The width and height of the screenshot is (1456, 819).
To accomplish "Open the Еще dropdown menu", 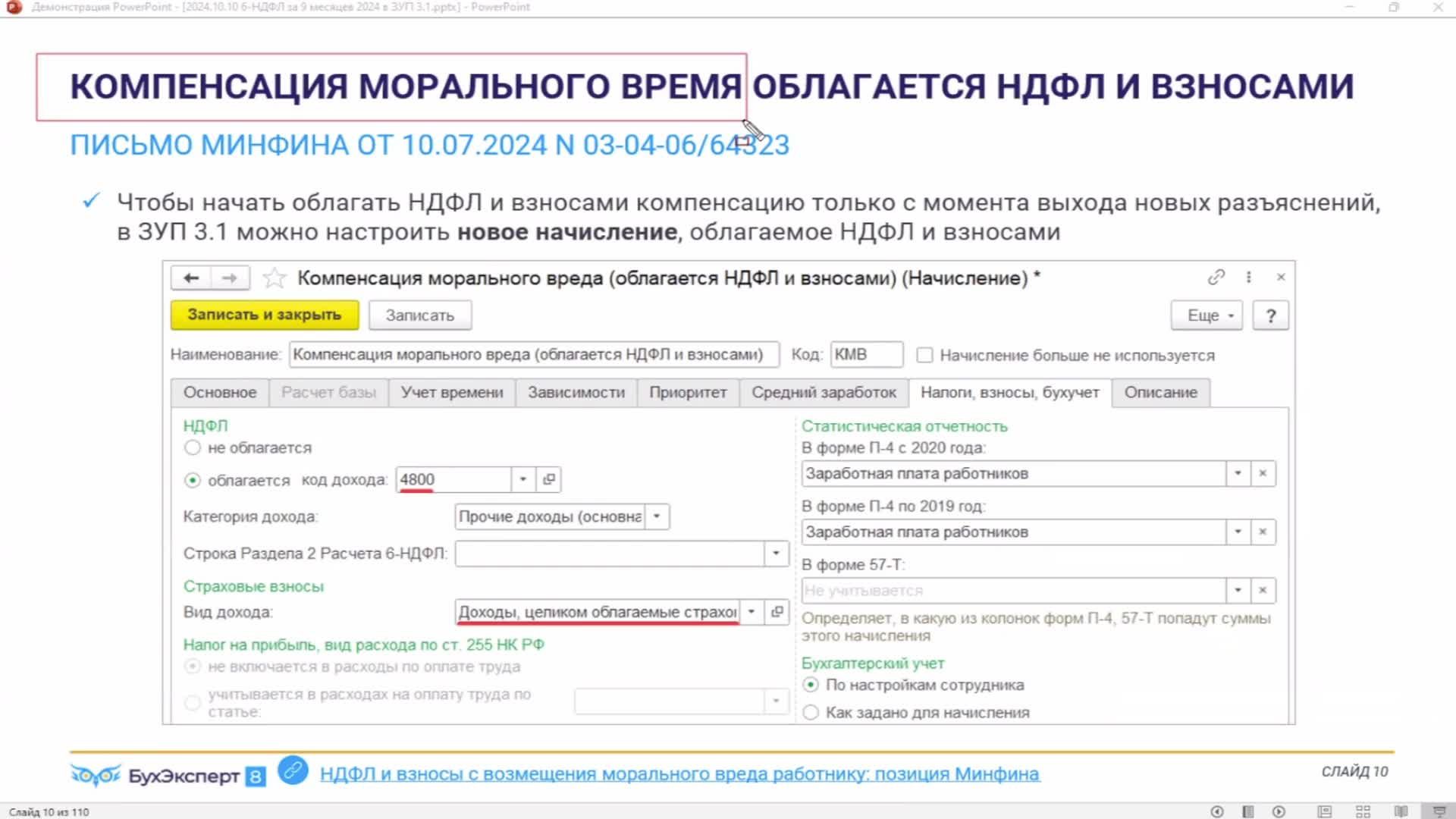I will [1207, 315].
